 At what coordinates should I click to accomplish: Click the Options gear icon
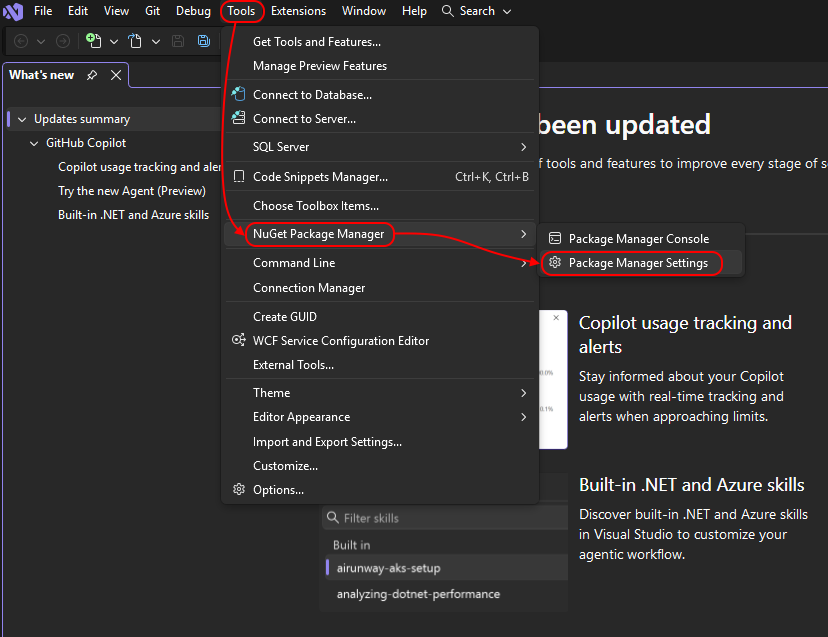click(239, 489)
